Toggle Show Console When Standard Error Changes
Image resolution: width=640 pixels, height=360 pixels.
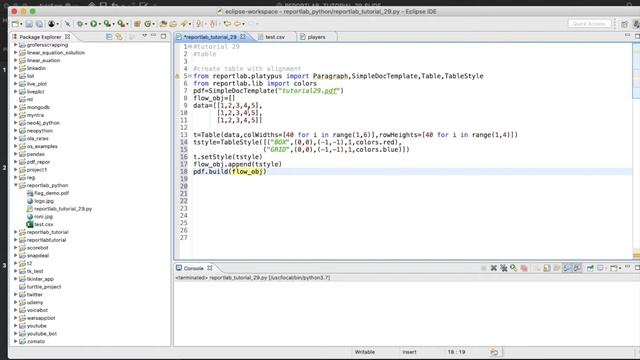tap(577, 268)
